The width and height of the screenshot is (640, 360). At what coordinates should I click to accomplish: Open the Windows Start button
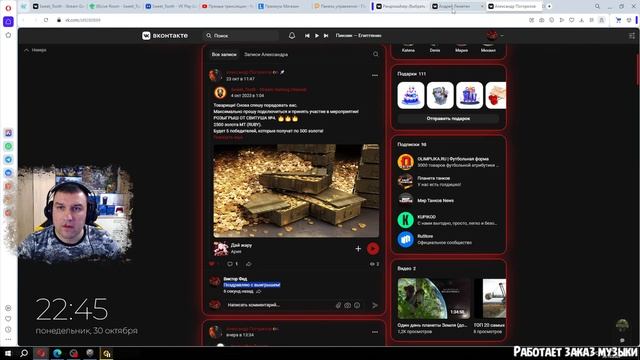click(8, 353)
